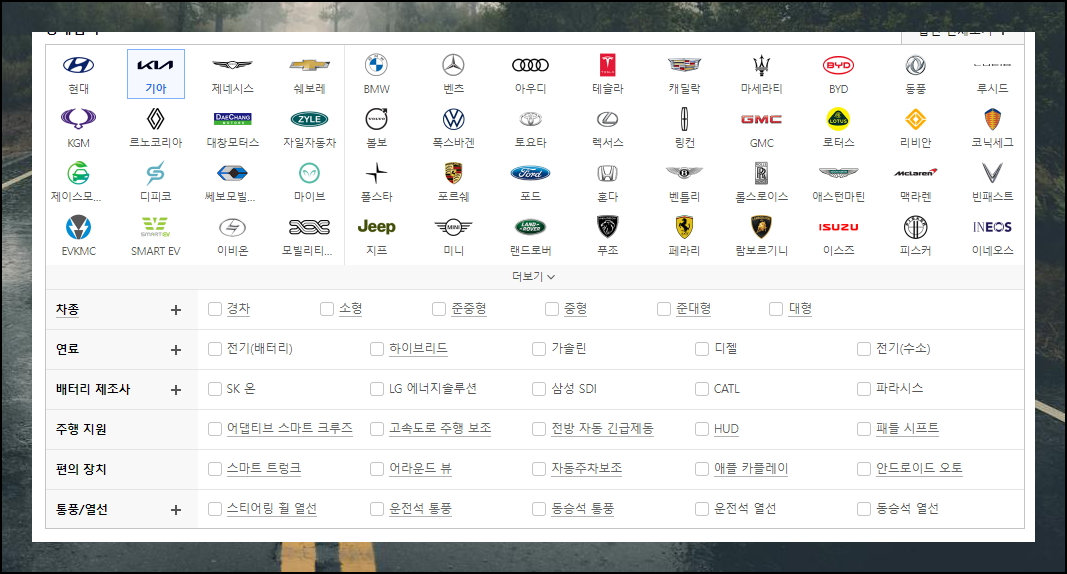Select the Hyundai (현대) brand logo
This screenshot has width=1067, height=574.
tap(78, 65)
